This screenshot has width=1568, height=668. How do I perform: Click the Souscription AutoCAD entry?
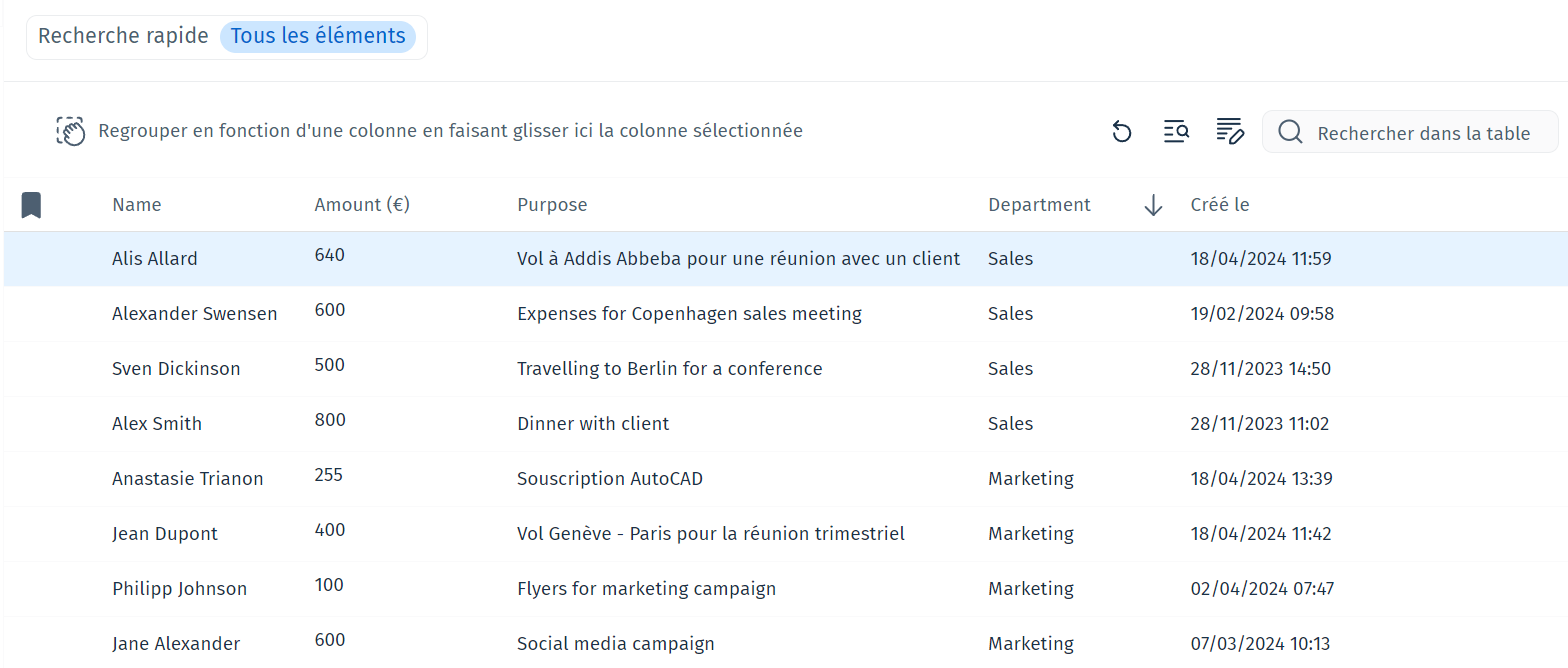point(610,479)
